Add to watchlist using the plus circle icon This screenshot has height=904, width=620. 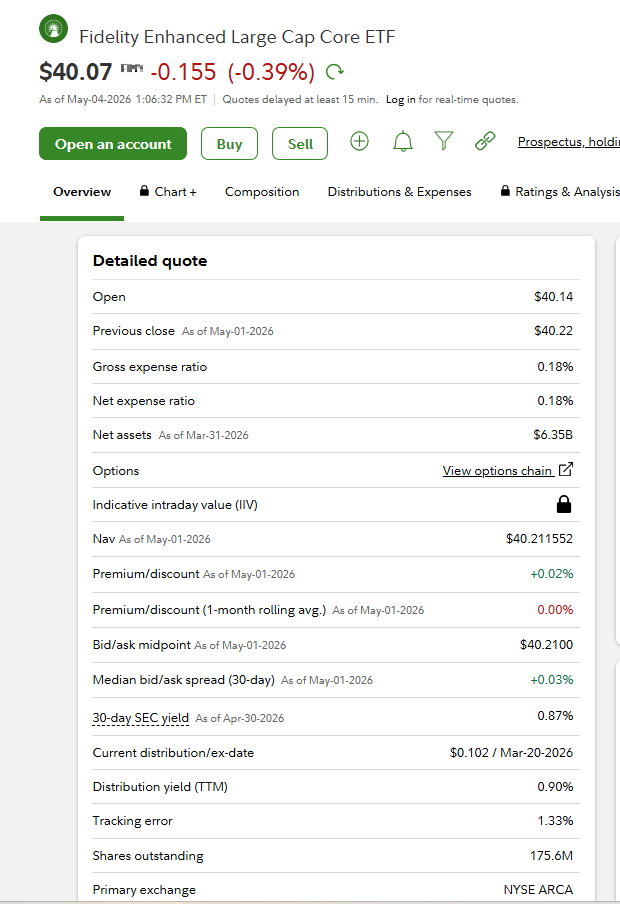[x=359, y=141]
